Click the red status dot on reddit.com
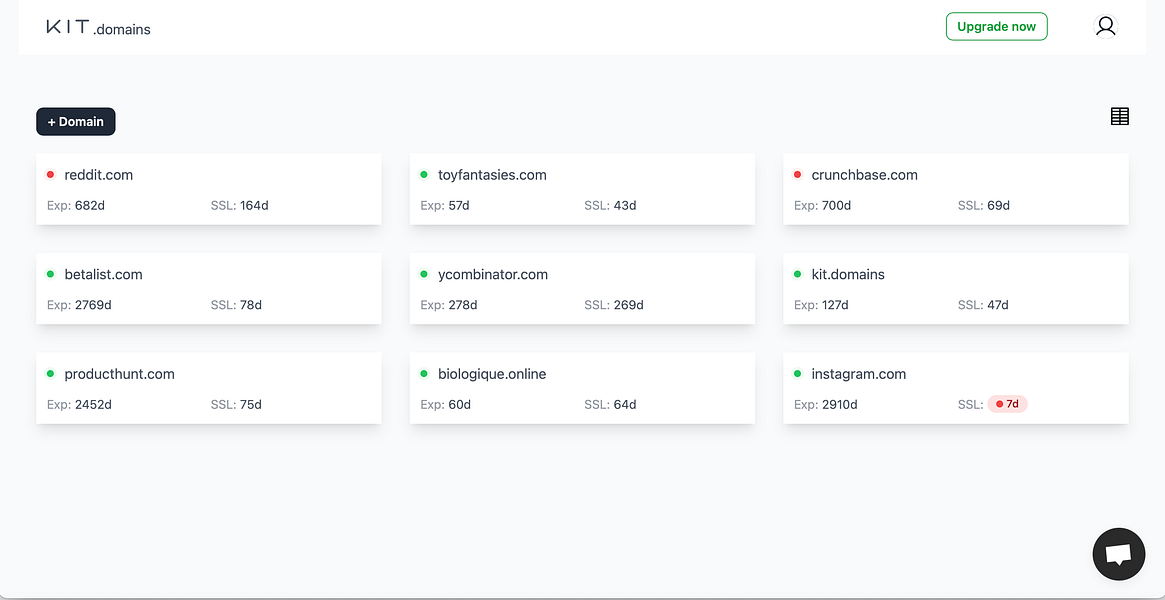 pos(51,174)
